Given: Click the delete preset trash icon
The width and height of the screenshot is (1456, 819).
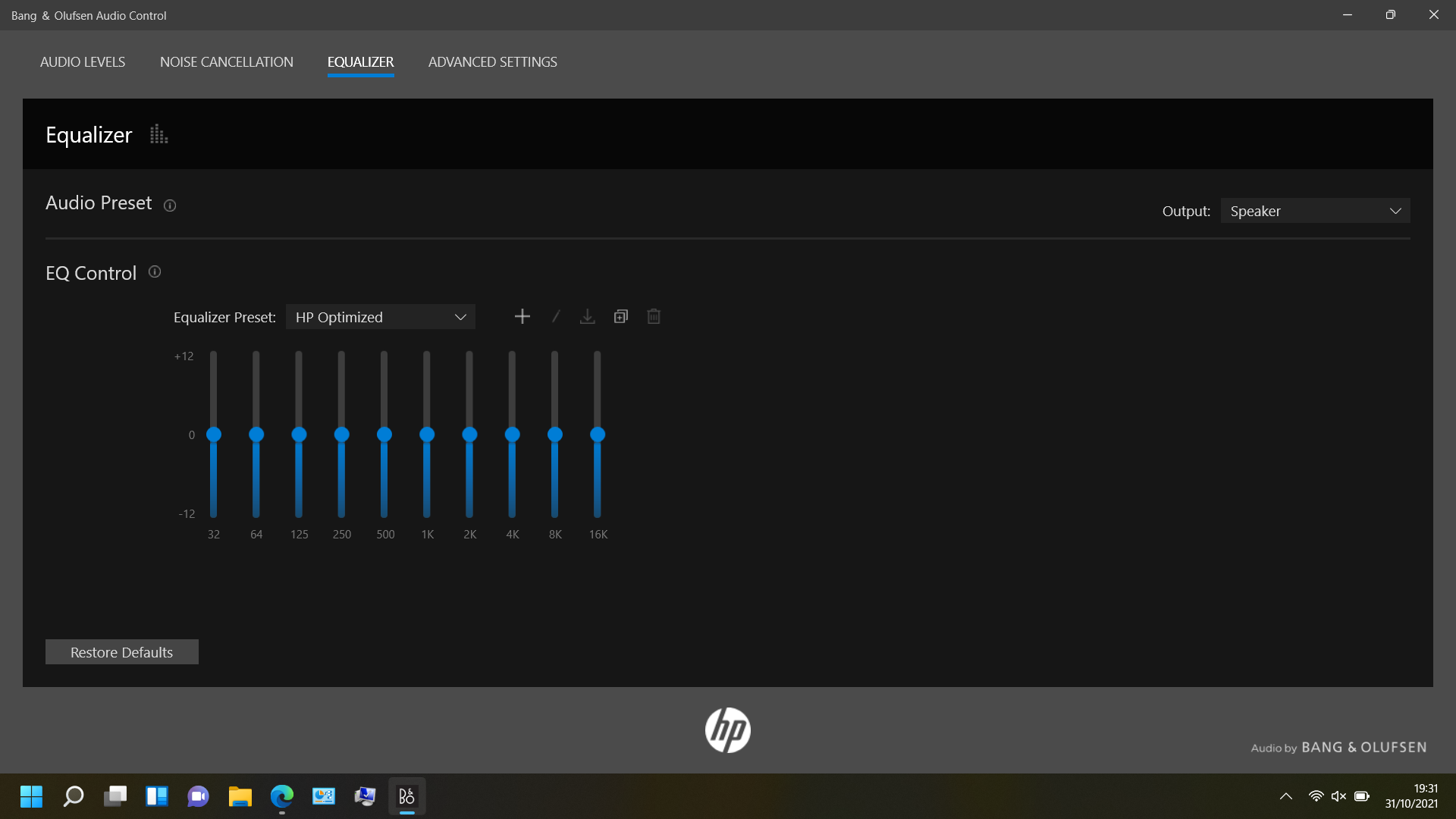Looking at the screenshot, I should (x=654, y=317).
